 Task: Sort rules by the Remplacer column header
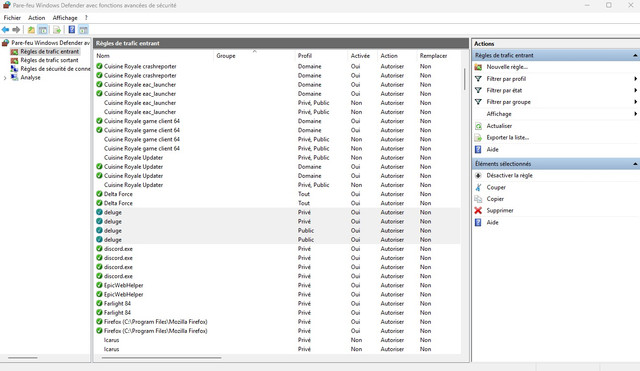[438, 56]
